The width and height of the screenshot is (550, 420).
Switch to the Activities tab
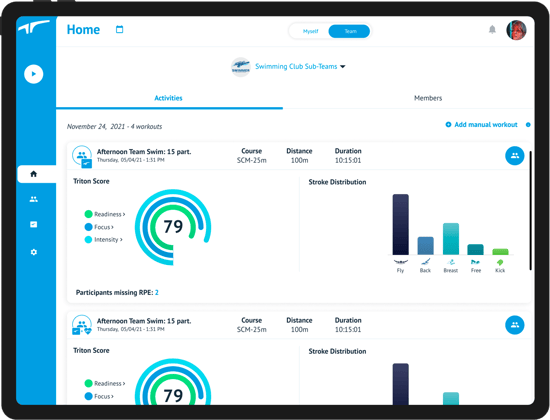click(168, 98)
